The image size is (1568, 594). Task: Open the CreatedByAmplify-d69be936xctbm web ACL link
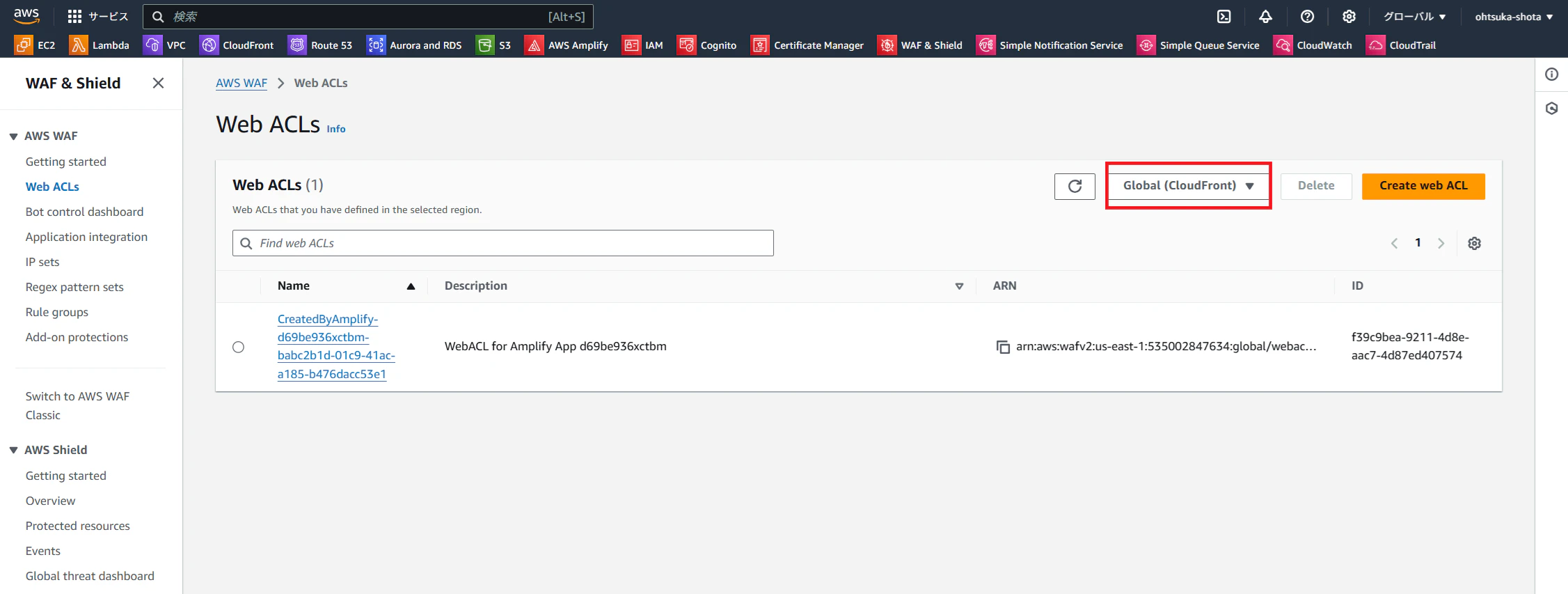click(x=336, y=347)
